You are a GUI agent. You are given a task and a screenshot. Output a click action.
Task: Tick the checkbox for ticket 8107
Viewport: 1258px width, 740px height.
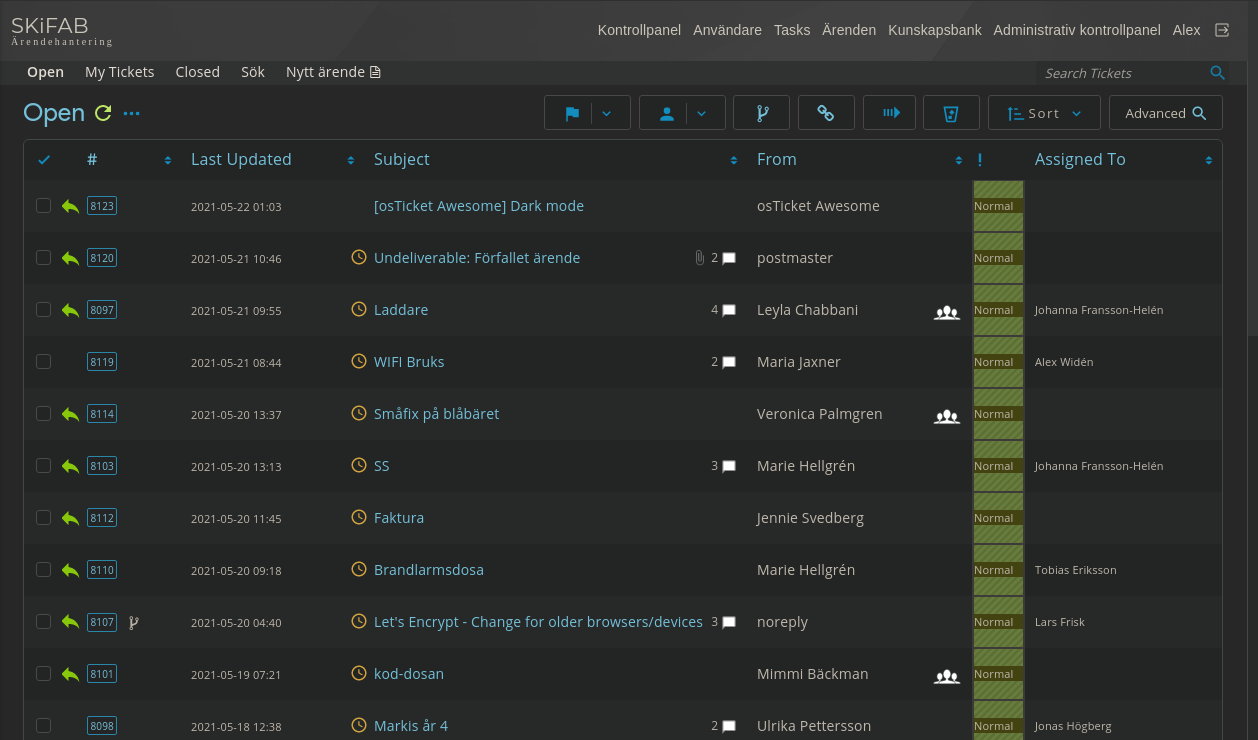tap(43, 622)
